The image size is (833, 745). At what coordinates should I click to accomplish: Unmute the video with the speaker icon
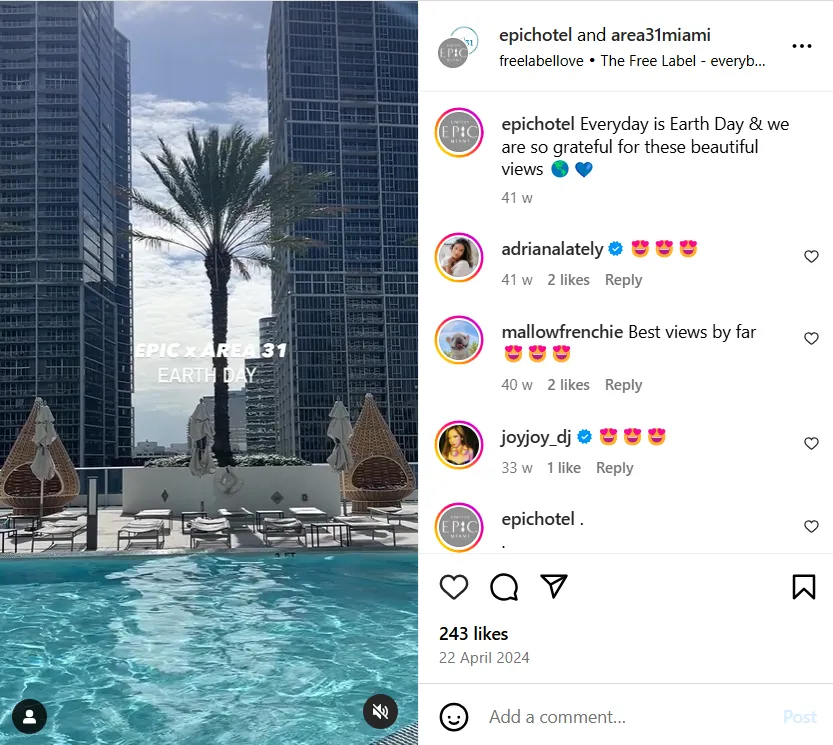click(x=380, y=712)
